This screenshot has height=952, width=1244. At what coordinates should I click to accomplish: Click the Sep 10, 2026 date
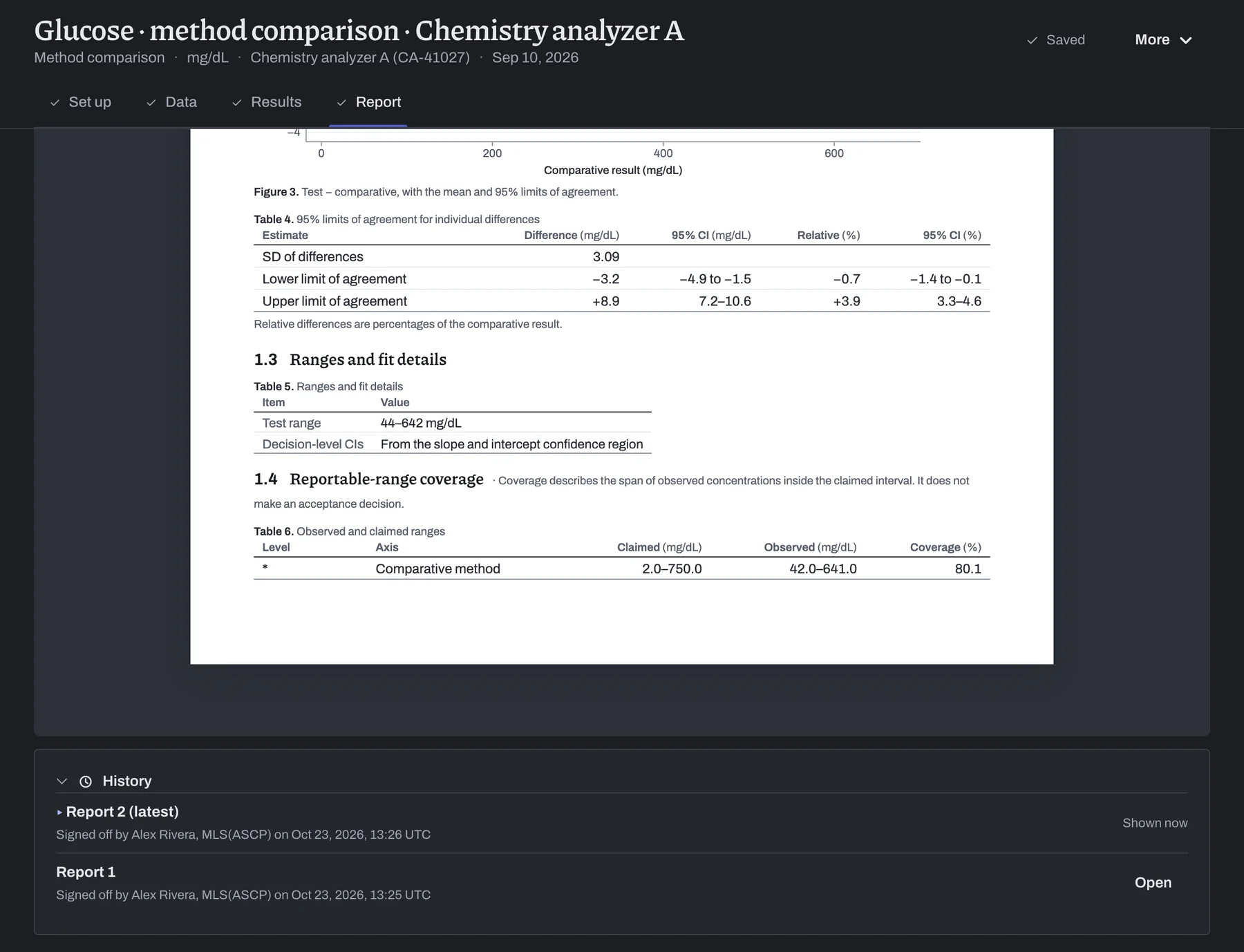(535, 57)
